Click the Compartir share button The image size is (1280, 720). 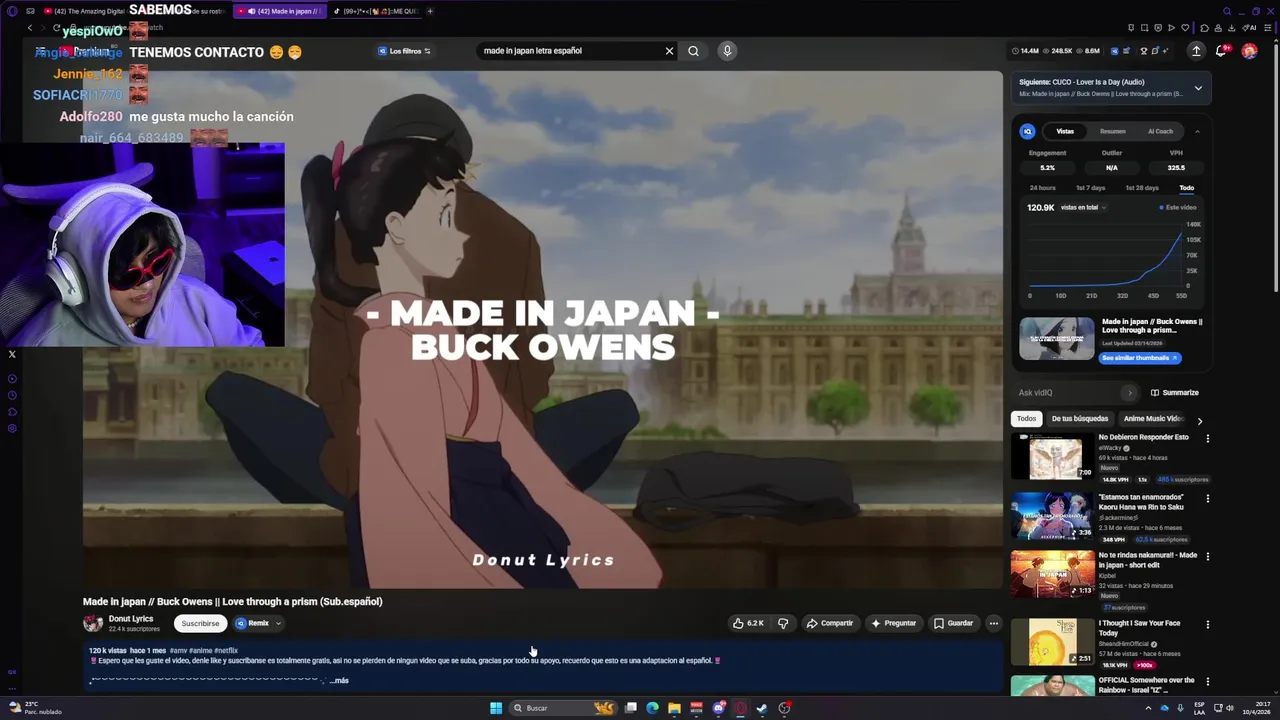(x=830, y=623)
